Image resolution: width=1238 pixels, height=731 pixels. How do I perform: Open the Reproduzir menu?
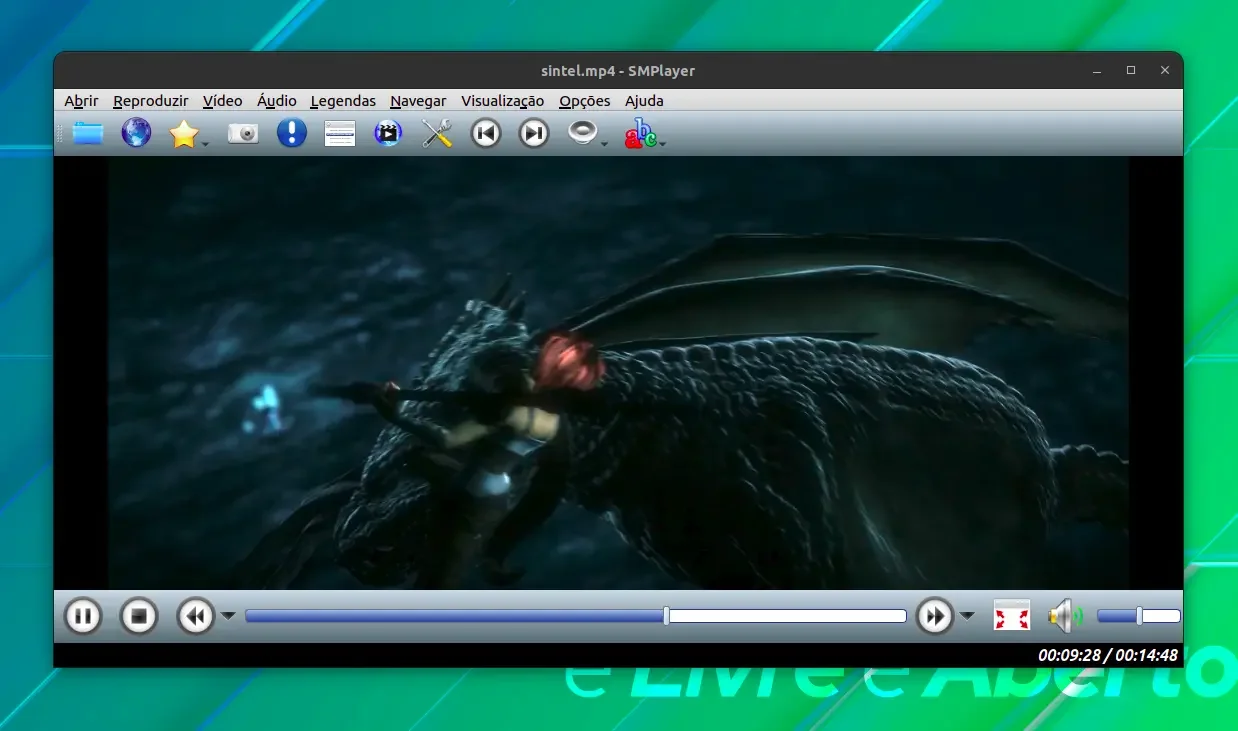pos(151,101)
